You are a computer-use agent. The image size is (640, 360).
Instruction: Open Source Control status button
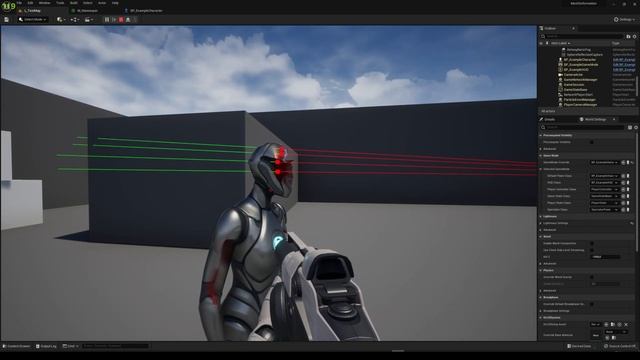(x=620, y=346)
